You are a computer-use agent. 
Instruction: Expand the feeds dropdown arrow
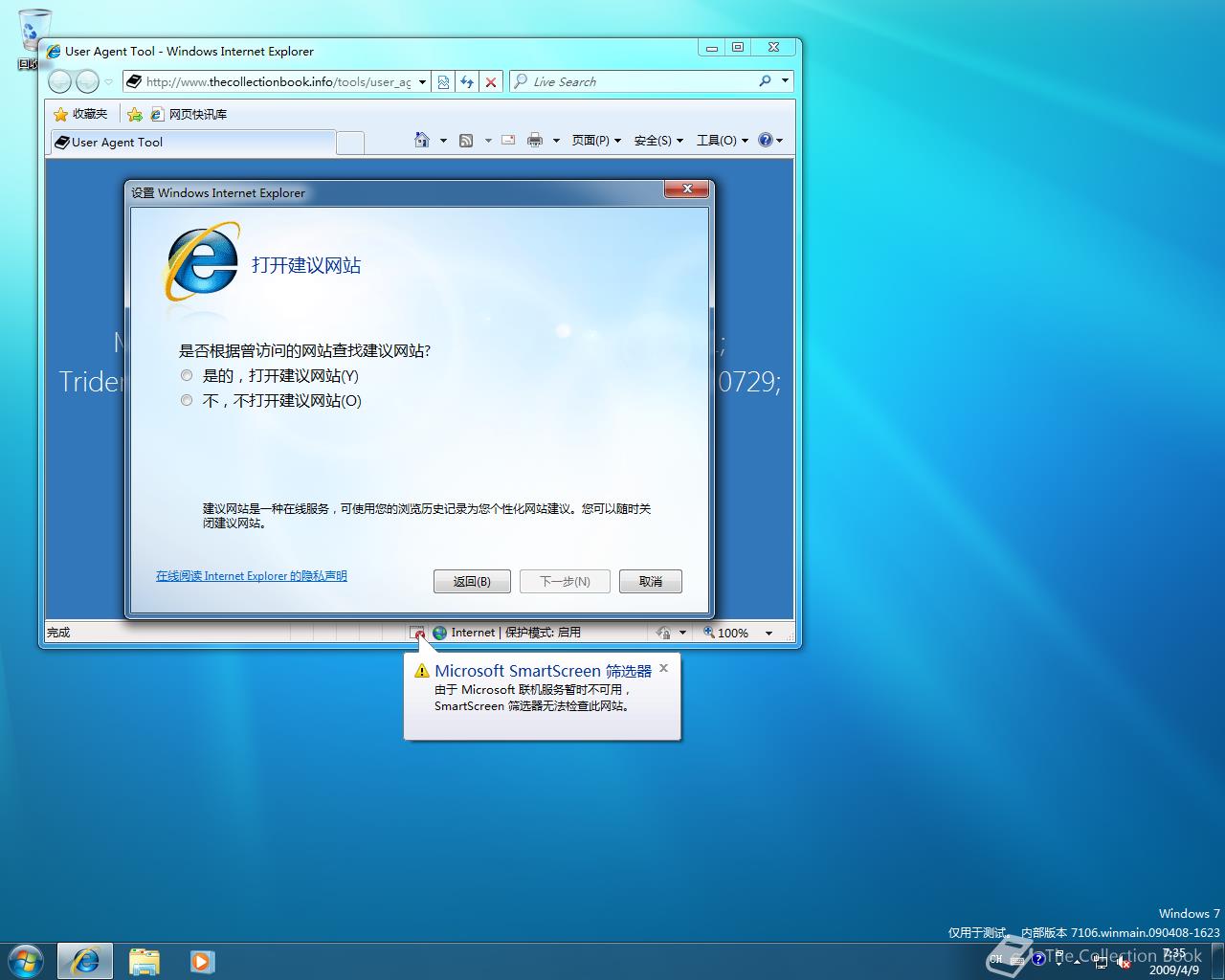(x=488, y=141)
